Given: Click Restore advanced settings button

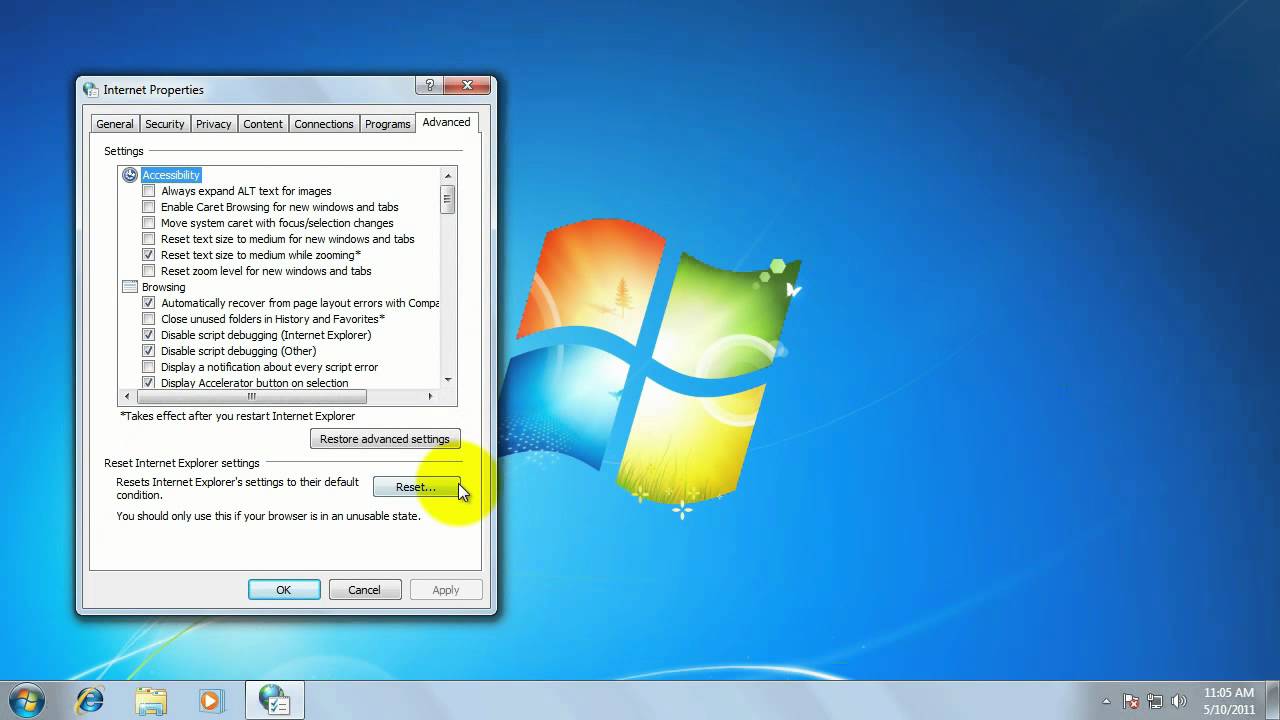Looking at the screenshot, I should click(x=385, y=439).
